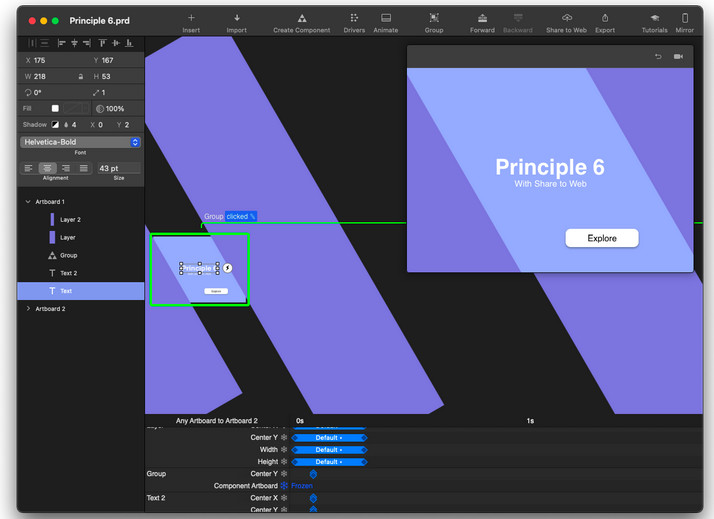
Task: Open the Shadow color swatch
Action: coord(55,125)
